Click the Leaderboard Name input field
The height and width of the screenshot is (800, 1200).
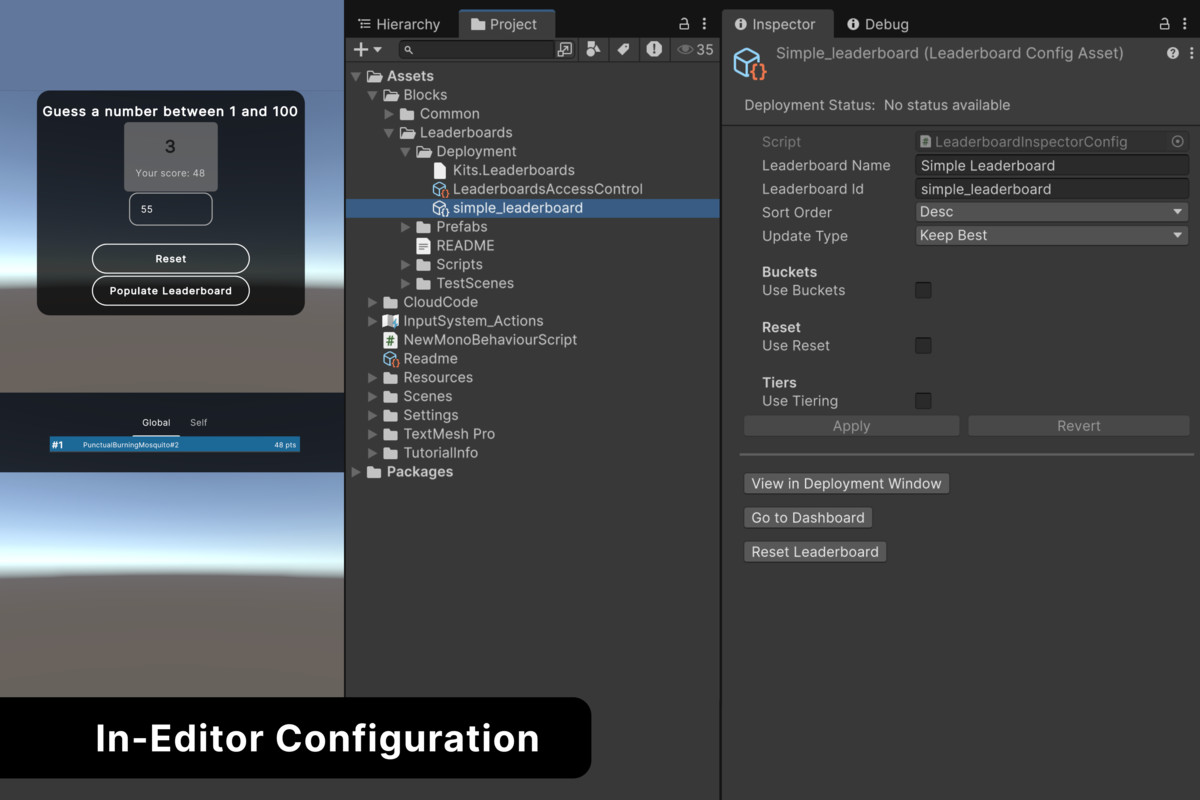coord(1052,166)
